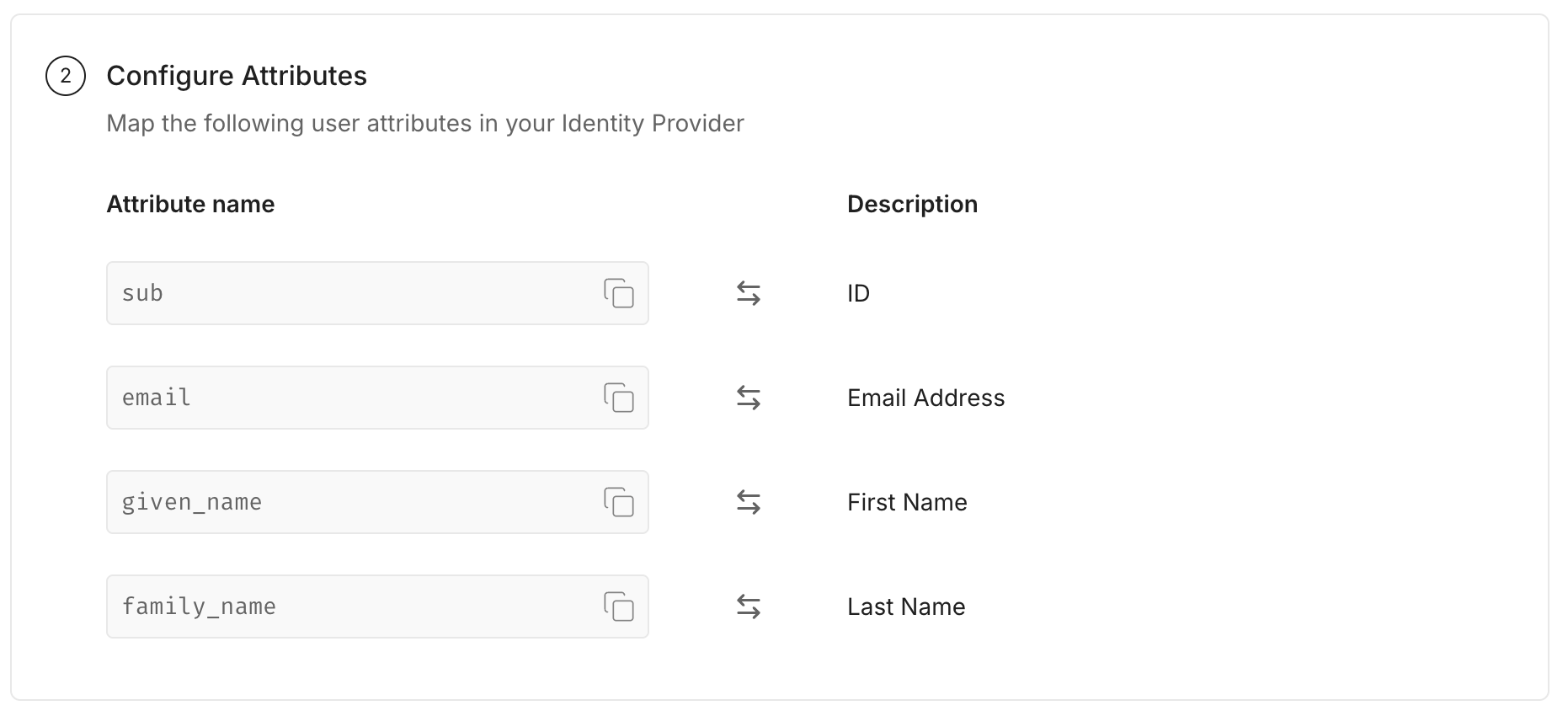Click the mapping arrows icon beside First Name
1568x716 pixels.
(x=748, y=502)
